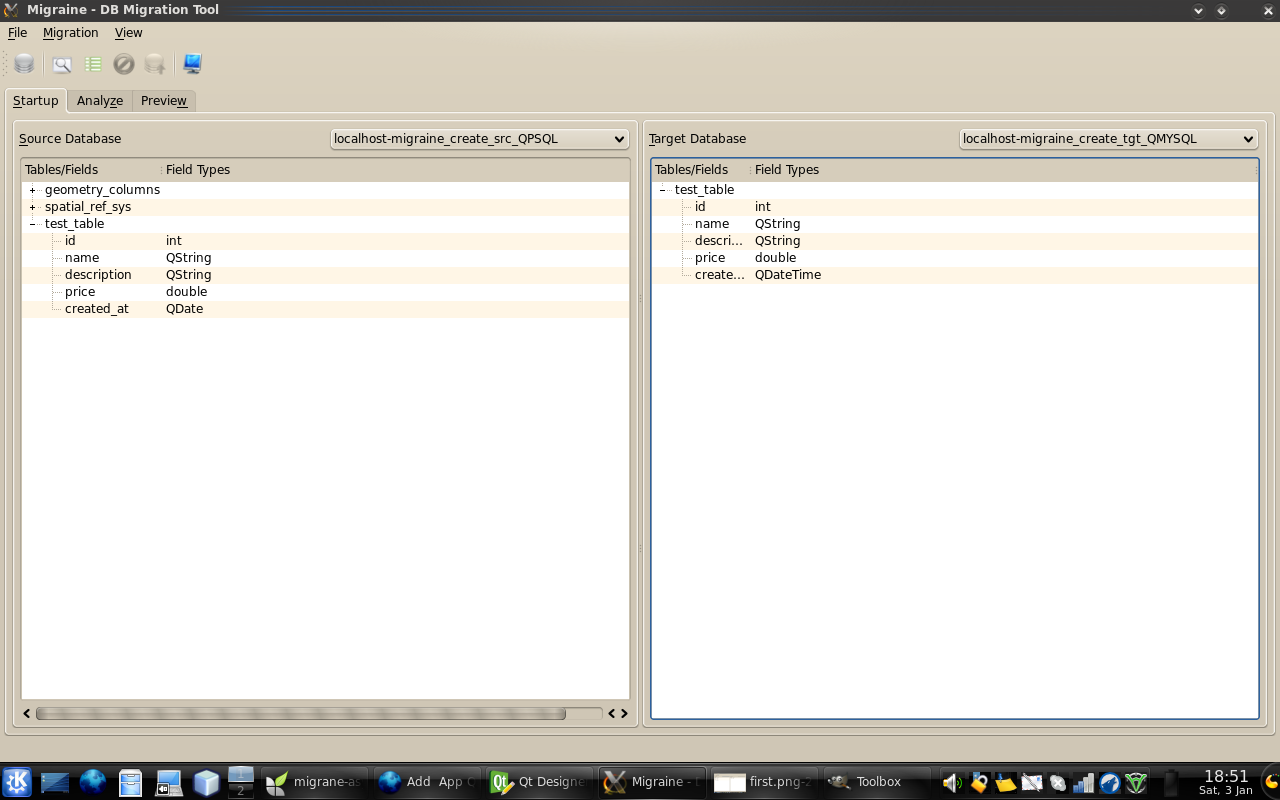Screen dimensions: 1280x800
Task: Click the battery indicator in the tray
Action: click(x=1171, y=783)
